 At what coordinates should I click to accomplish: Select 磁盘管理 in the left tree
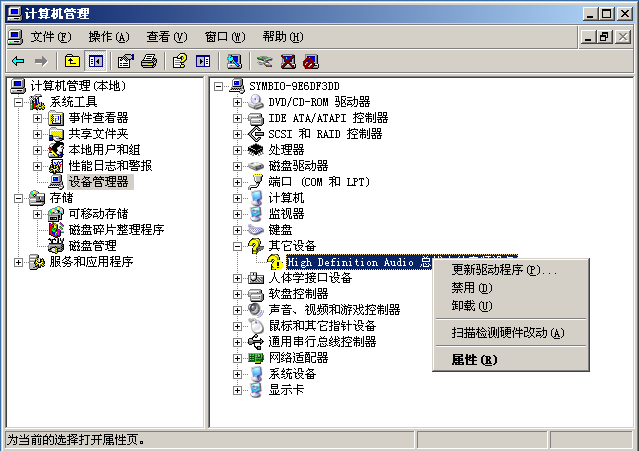[92, 246]
